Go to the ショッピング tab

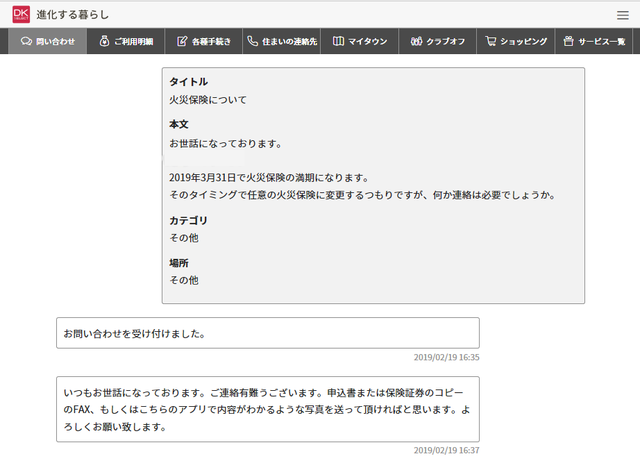pyautogui.click(x=516, y=41)
